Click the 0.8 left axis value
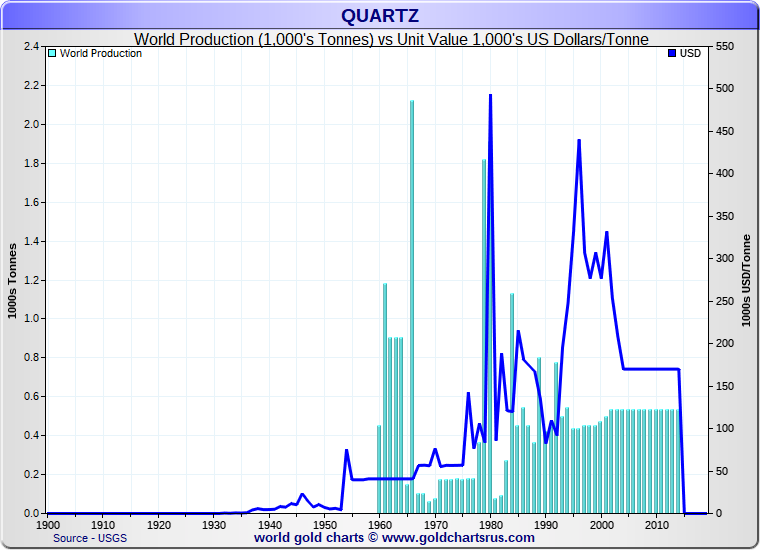 pyautogui.click(x=32, y=358)
